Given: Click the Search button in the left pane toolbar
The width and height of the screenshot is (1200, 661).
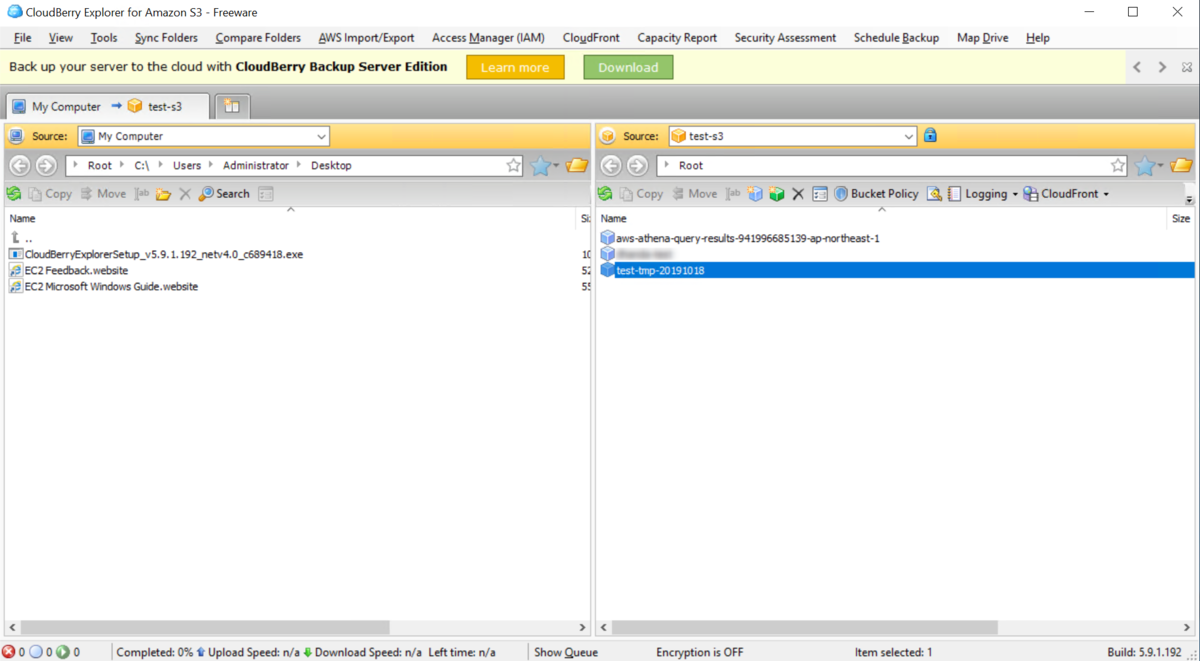Looking at the screenshot, I should 224,194.
